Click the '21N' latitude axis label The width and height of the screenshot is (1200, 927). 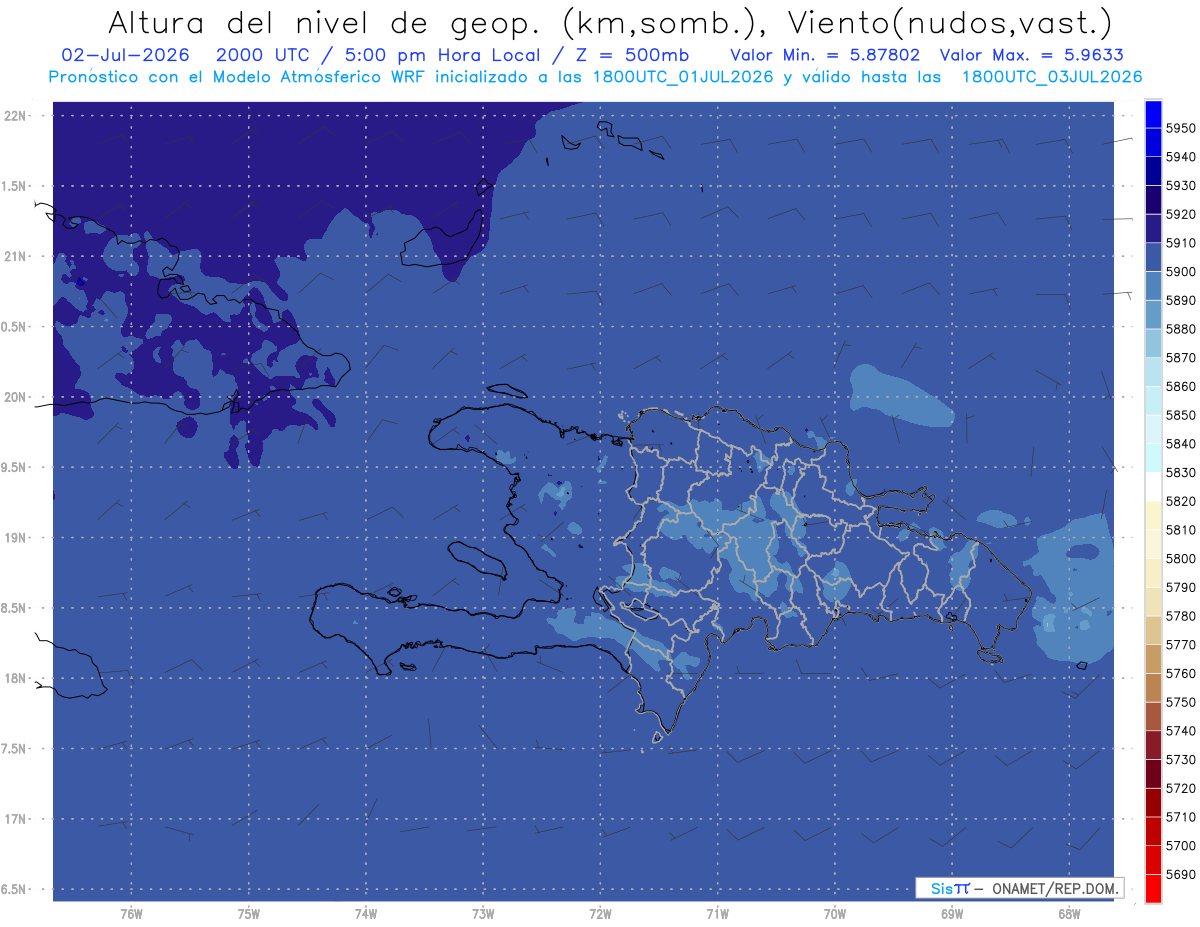[x=15, y=256]
